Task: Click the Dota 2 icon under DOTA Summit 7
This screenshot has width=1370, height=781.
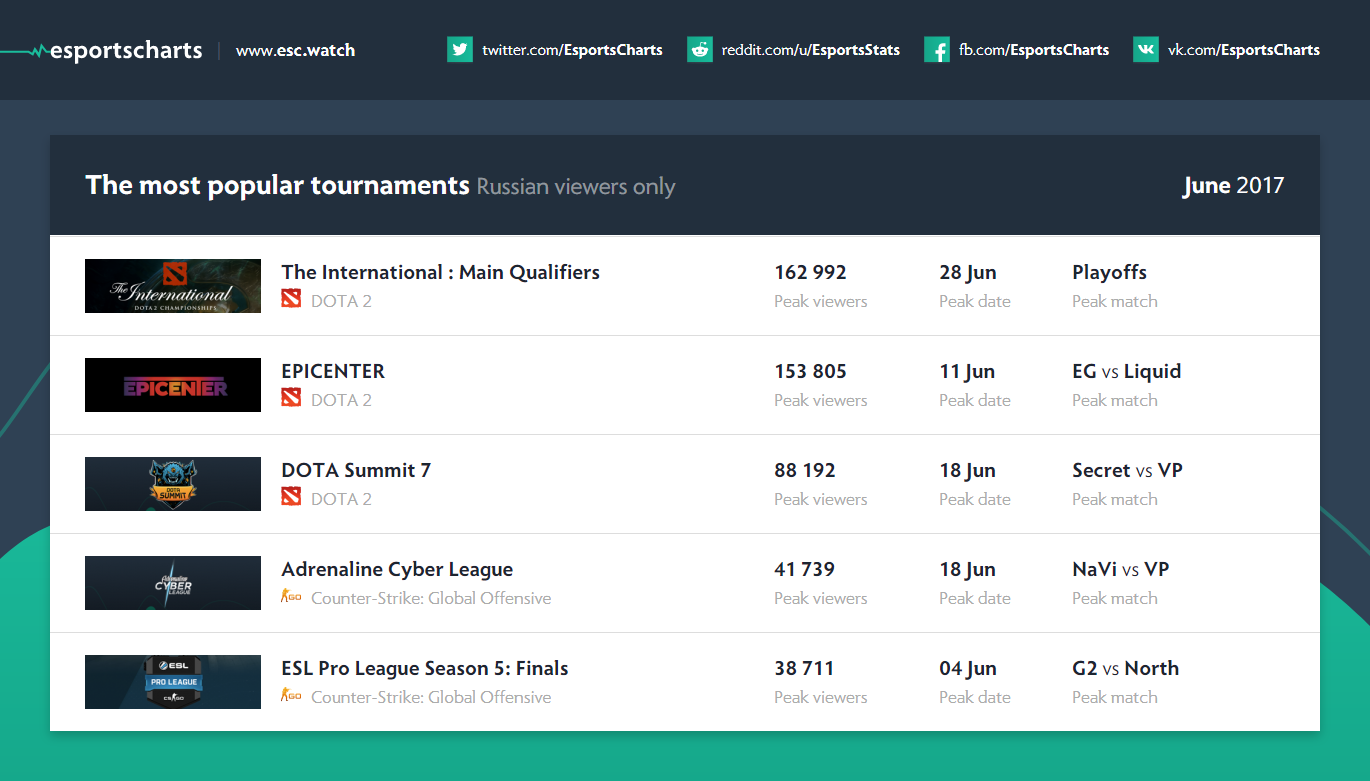Action: coord(291,498)
